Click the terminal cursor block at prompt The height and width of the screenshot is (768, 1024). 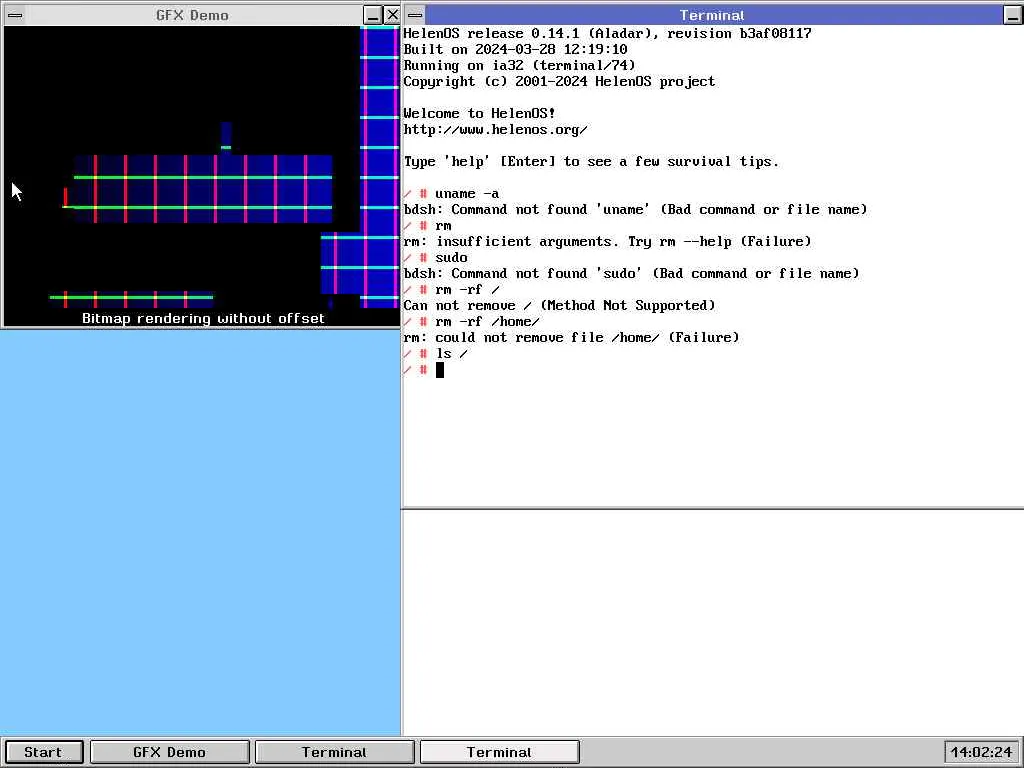point(440,370)
